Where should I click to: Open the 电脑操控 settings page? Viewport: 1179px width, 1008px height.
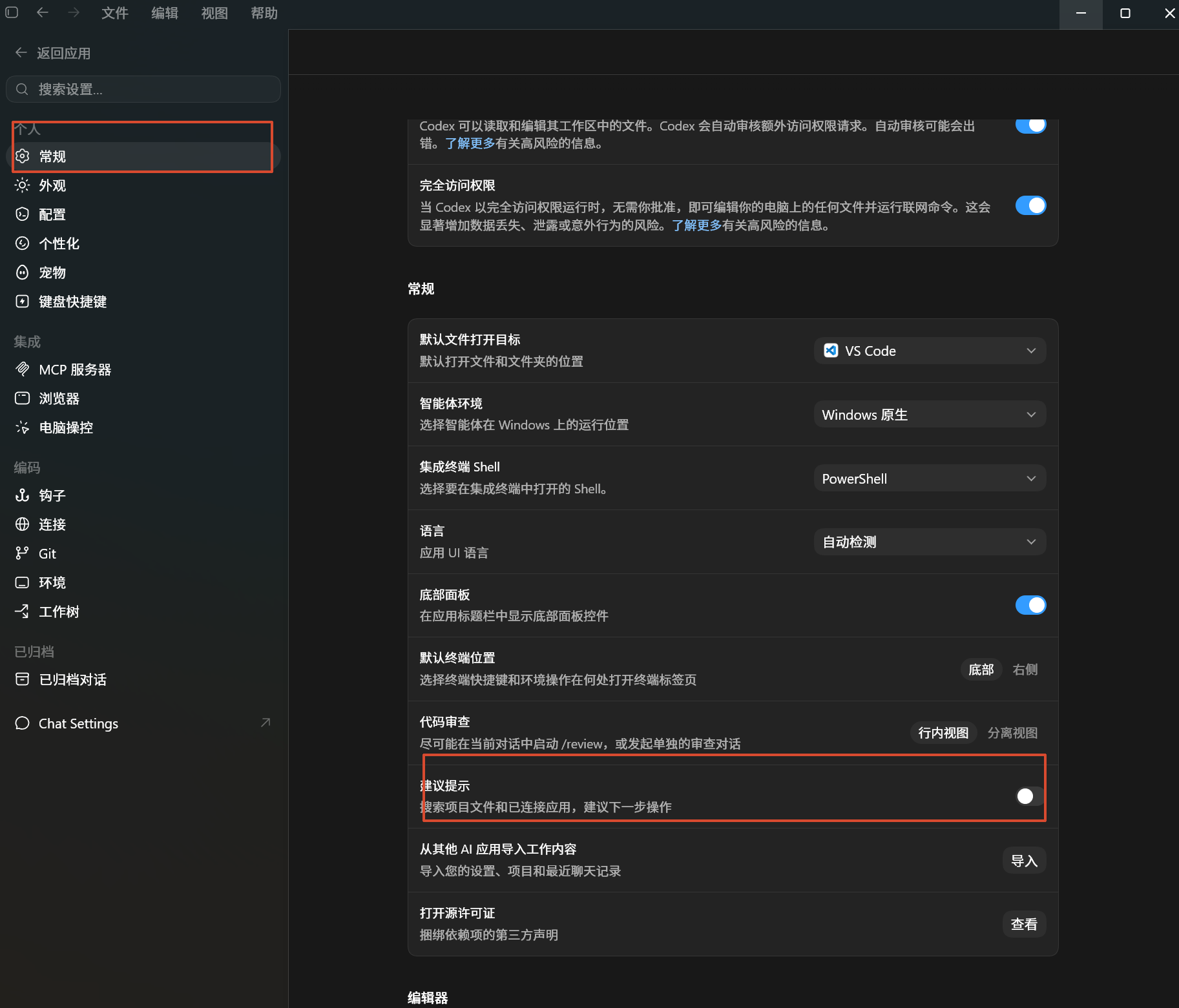click(x=143, y=427)
